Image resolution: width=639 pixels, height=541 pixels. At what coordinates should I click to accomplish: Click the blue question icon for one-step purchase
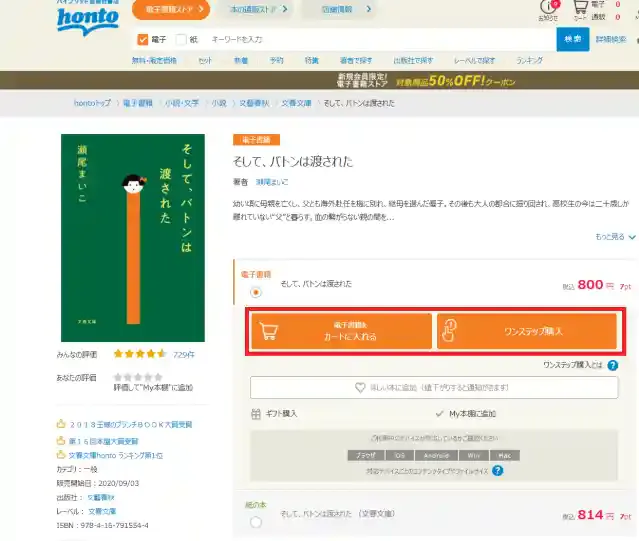coord(613,365)
